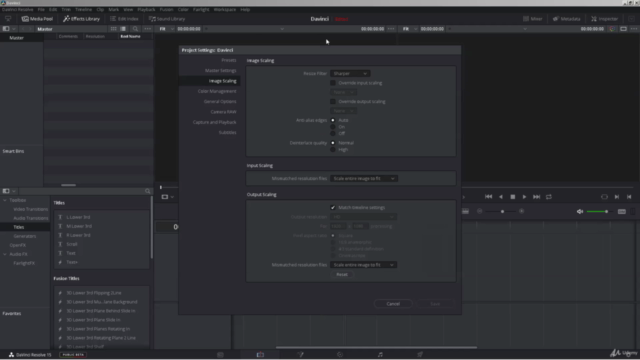Select Camera RAW settings tab
Viewport: 640px width, 360px height.
pos(223,112)
